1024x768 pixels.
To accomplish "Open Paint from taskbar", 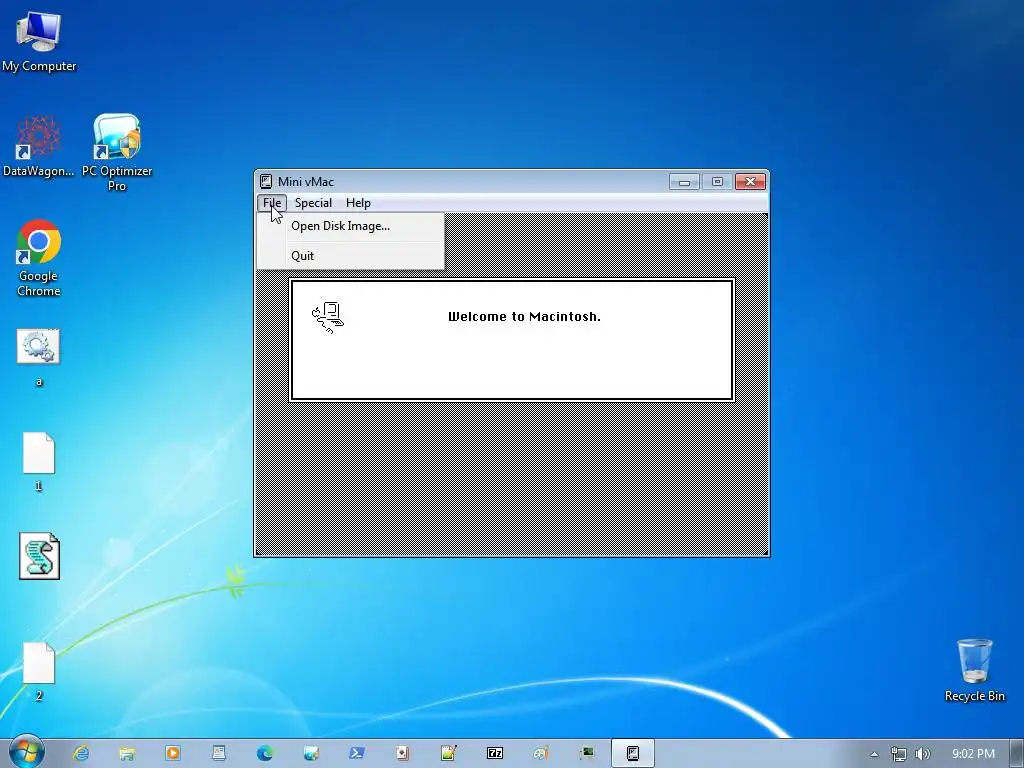I will 541,753.
